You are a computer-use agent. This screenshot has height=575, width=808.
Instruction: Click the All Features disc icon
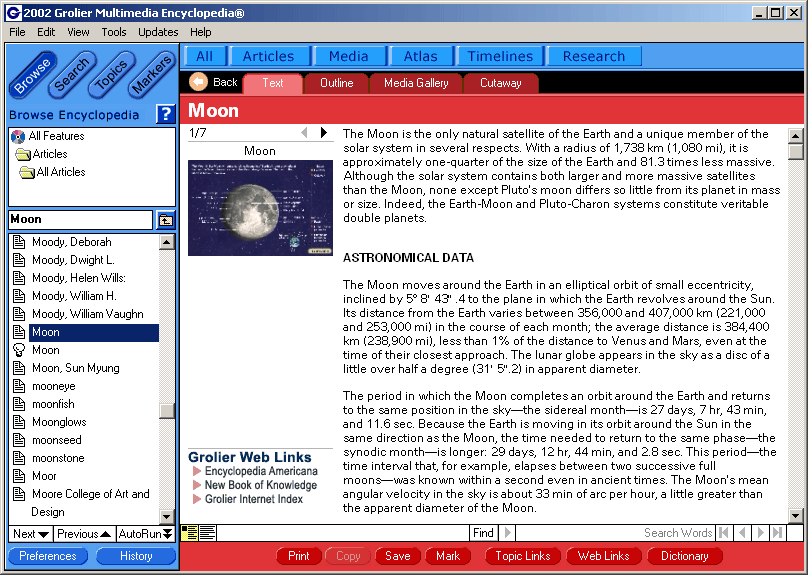[18, 137]
